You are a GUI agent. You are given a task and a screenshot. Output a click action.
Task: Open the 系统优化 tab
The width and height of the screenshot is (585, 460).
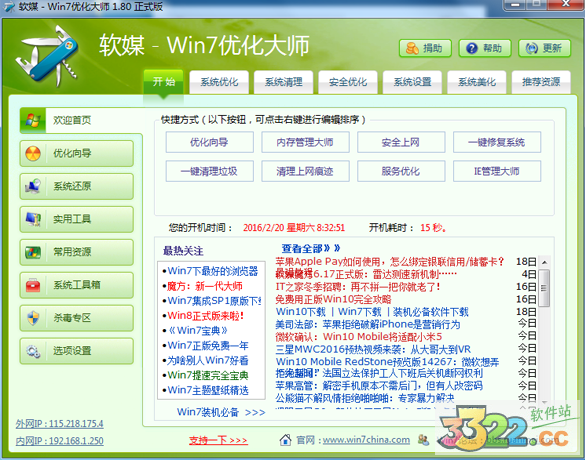219,82
